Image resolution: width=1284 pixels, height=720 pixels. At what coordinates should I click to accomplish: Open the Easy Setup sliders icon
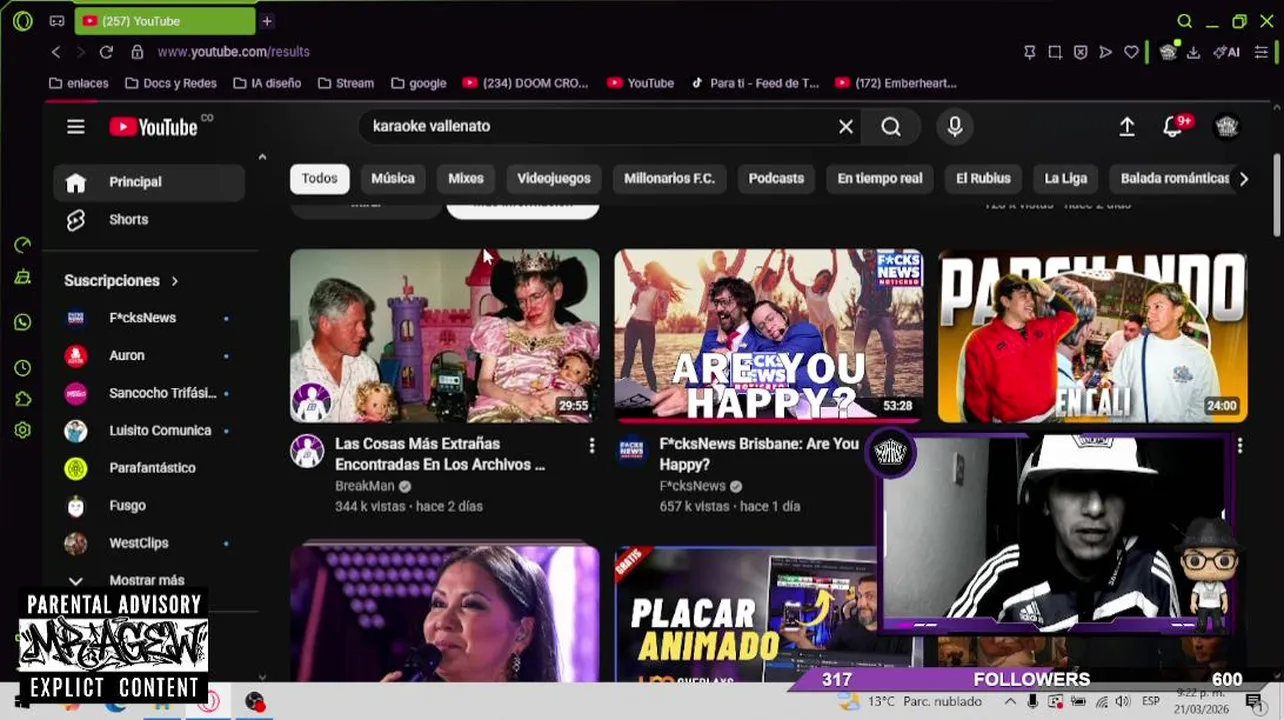coord(1261,52)
